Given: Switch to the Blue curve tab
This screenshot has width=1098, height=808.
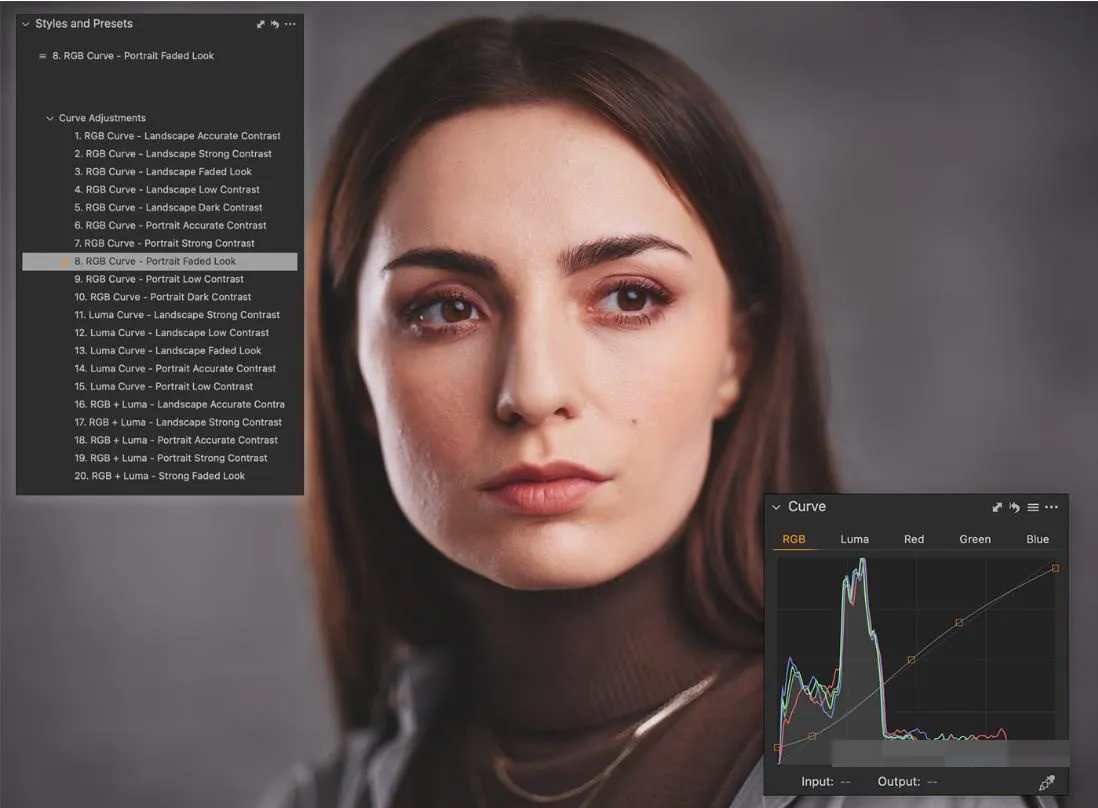Looking at the screenshot, I should (1037, 539).
